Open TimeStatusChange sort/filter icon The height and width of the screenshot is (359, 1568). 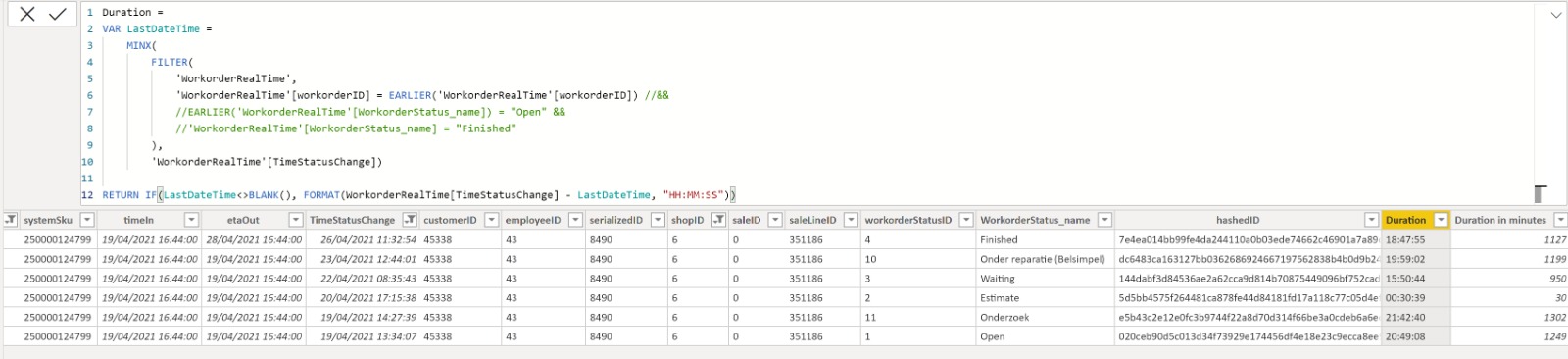click(x=411, y=220)
